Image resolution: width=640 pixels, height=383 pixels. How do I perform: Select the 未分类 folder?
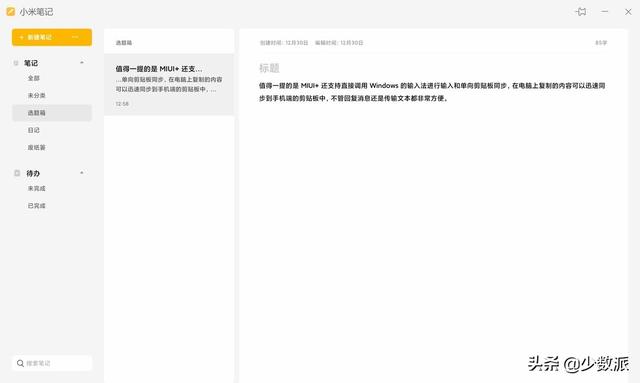[x=36, y=95]
